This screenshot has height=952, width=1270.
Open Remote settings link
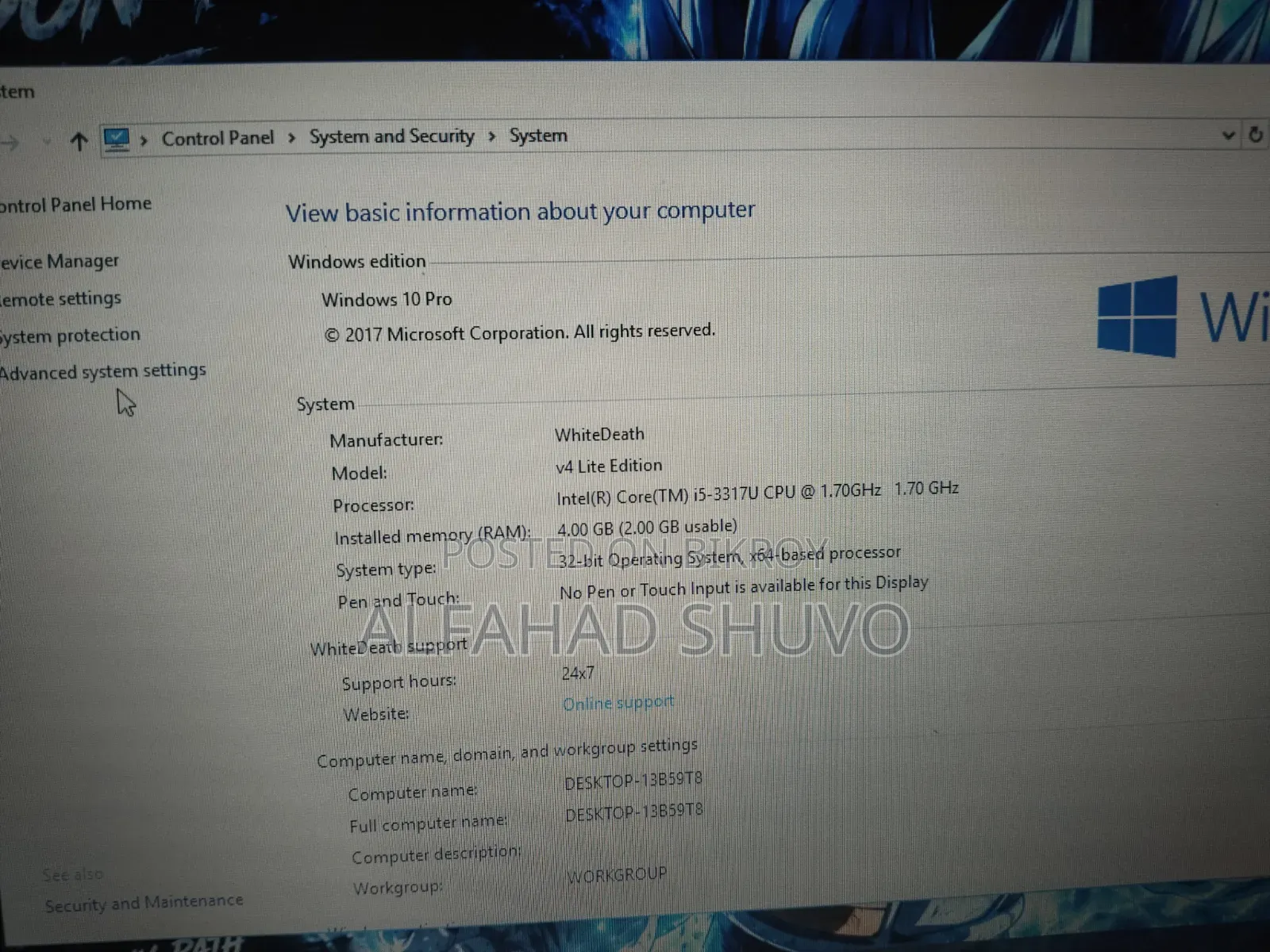61,299
